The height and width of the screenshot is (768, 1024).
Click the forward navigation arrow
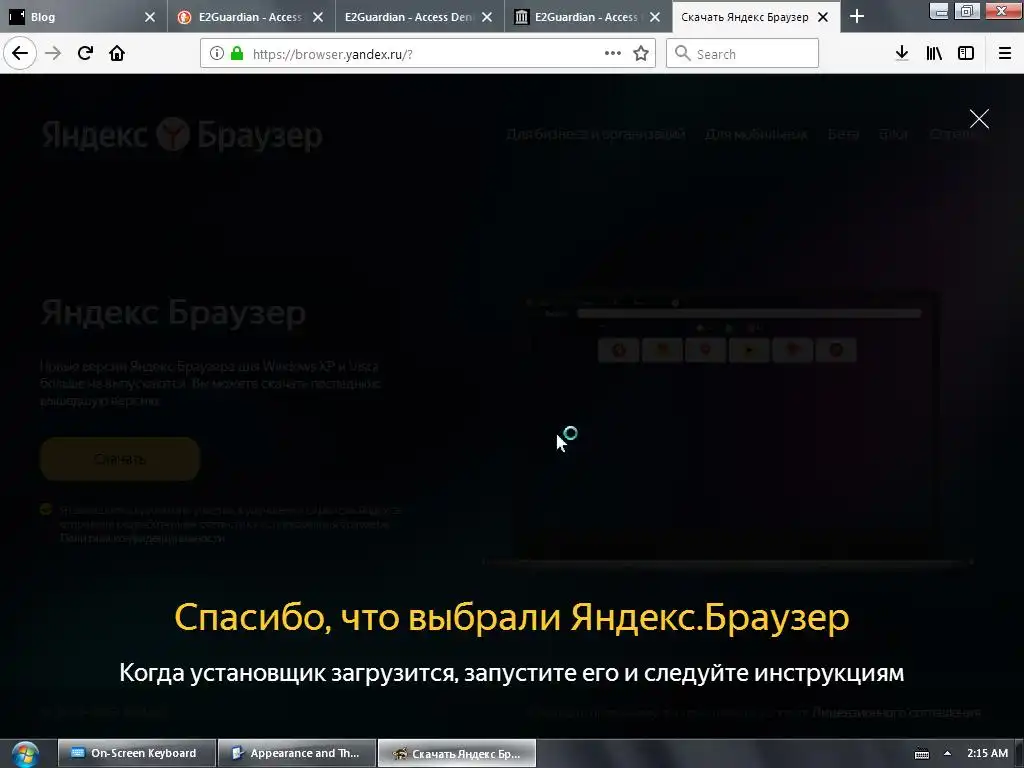pos(53,54)
